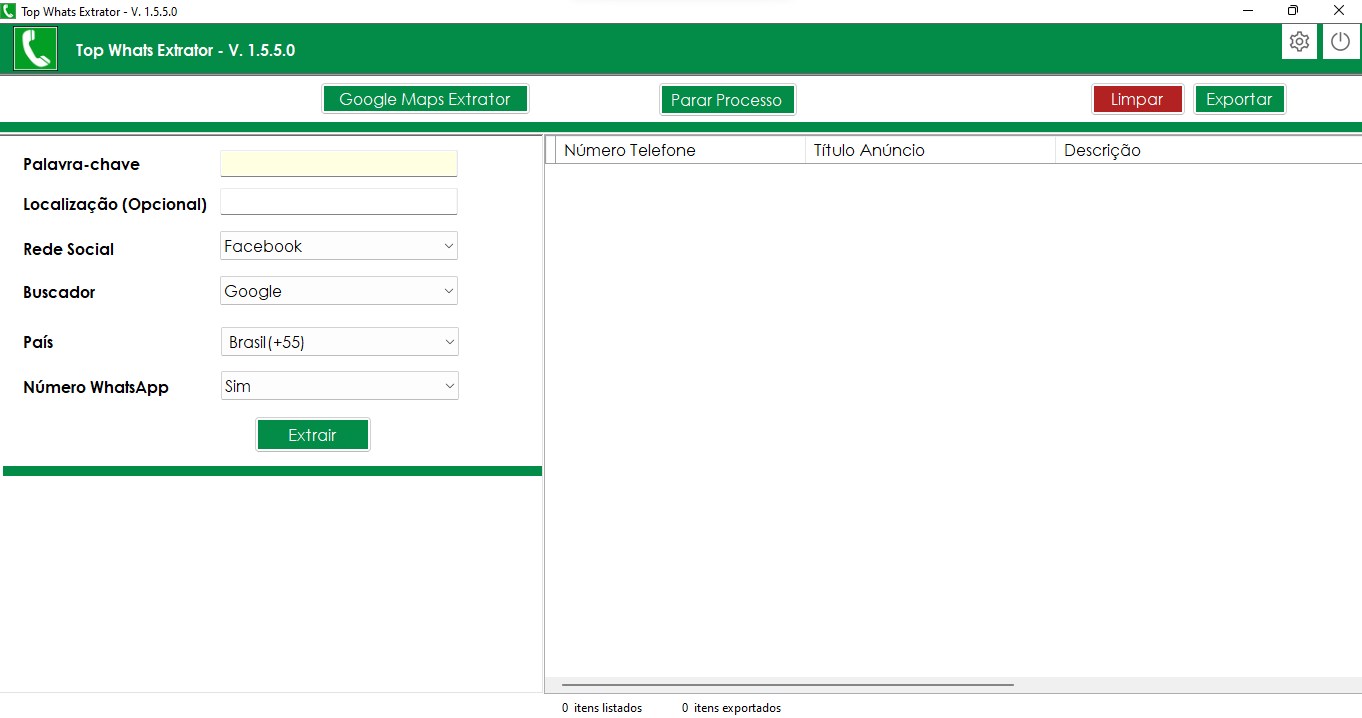Click the Buscador label
Image resolution: width=1362 pixels, height=718 pixels.
59,292
